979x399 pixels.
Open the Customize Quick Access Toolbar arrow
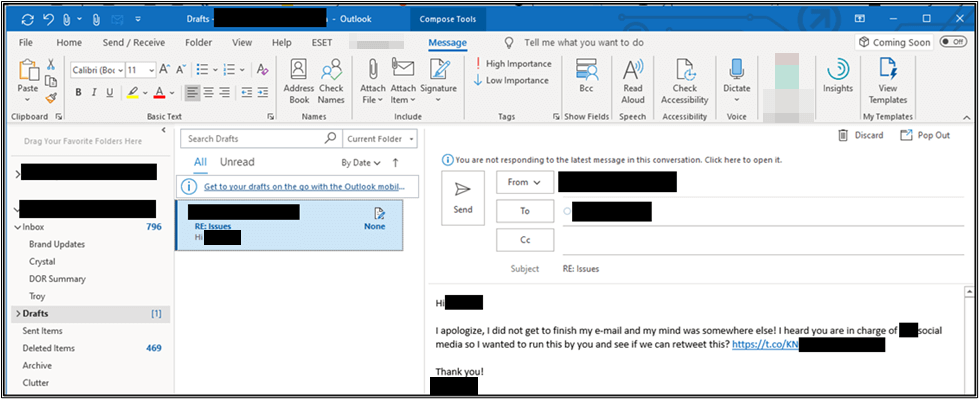point(137,19)
